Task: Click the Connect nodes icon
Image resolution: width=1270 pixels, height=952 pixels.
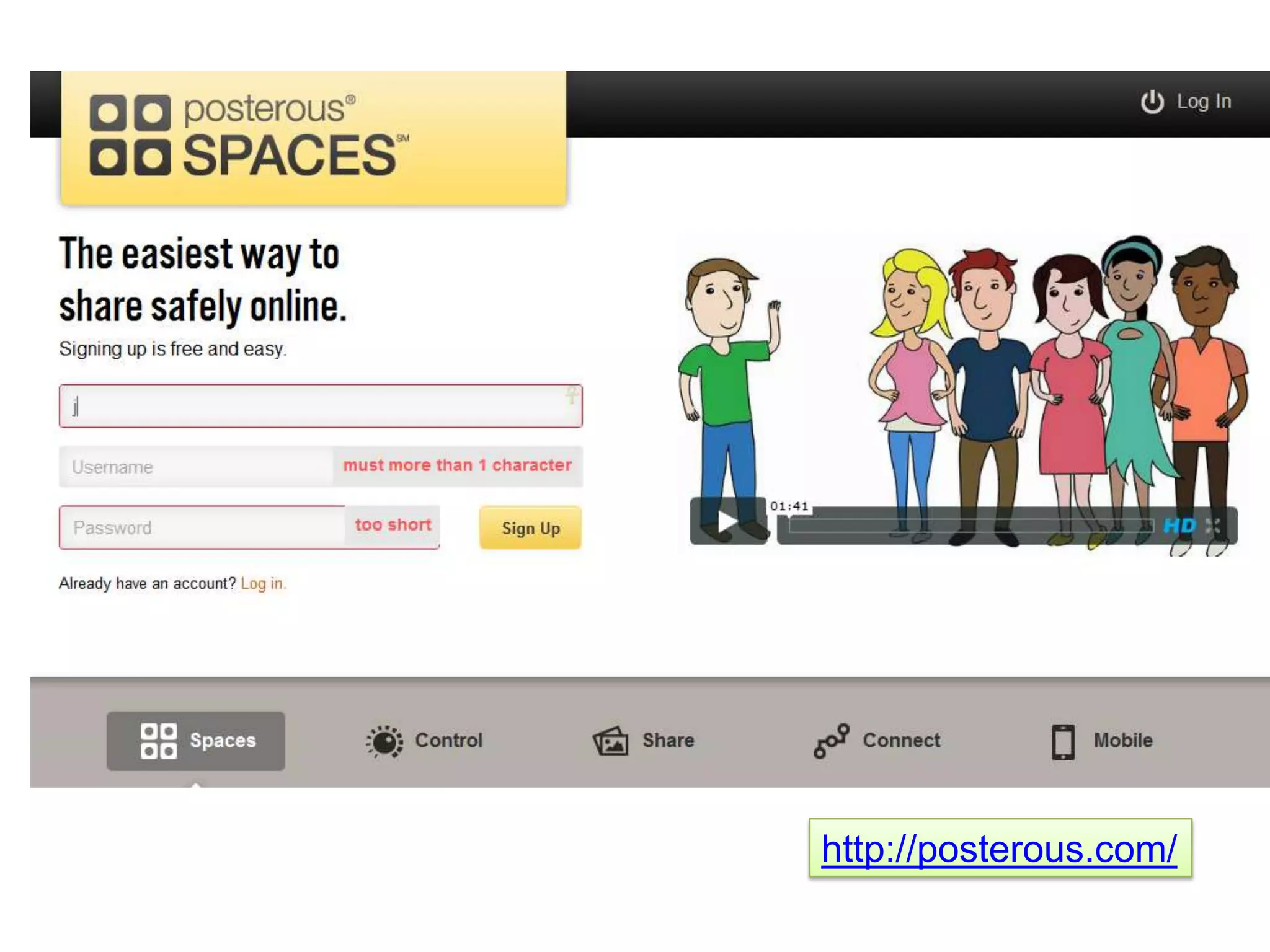Action: tap(831, 741)
